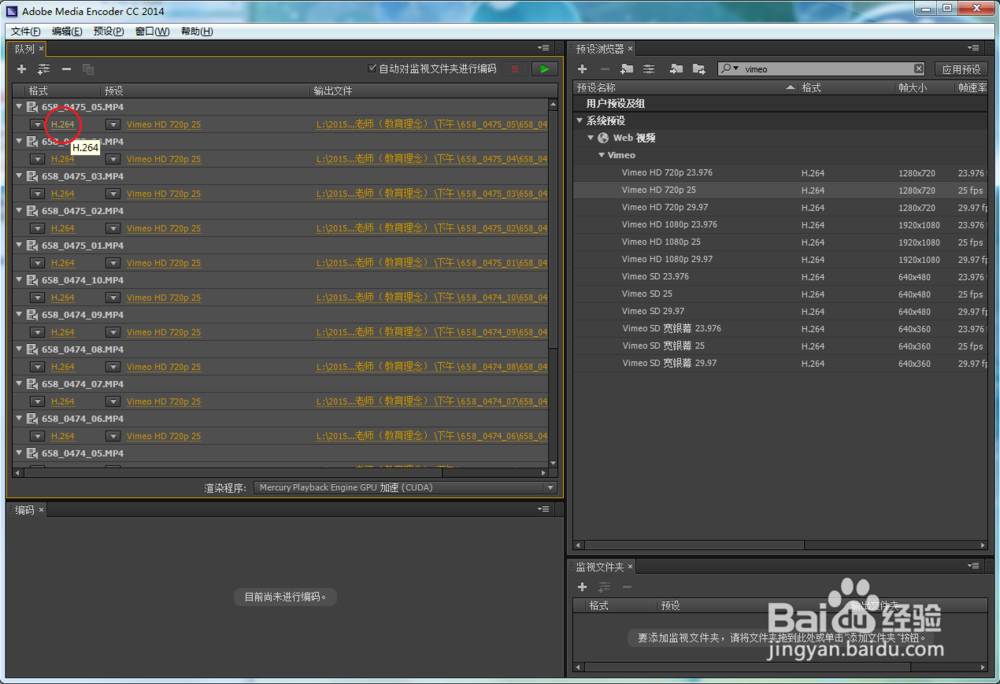Open encoding panel options menu icon

point(543,509)
